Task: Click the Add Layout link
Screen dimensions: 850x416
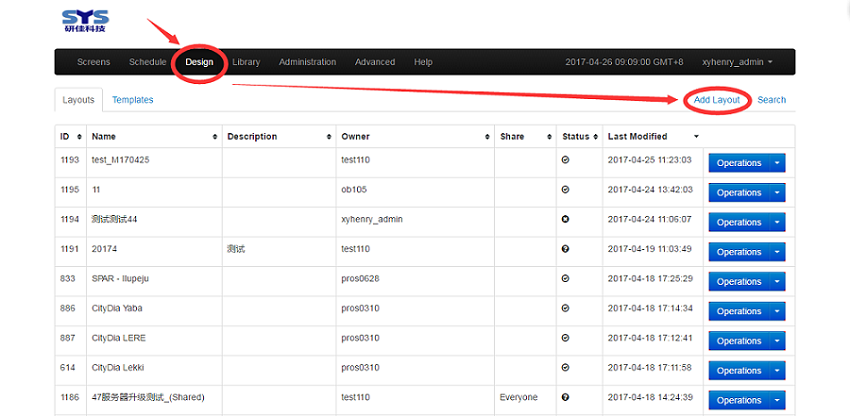Action: point(717,100)
